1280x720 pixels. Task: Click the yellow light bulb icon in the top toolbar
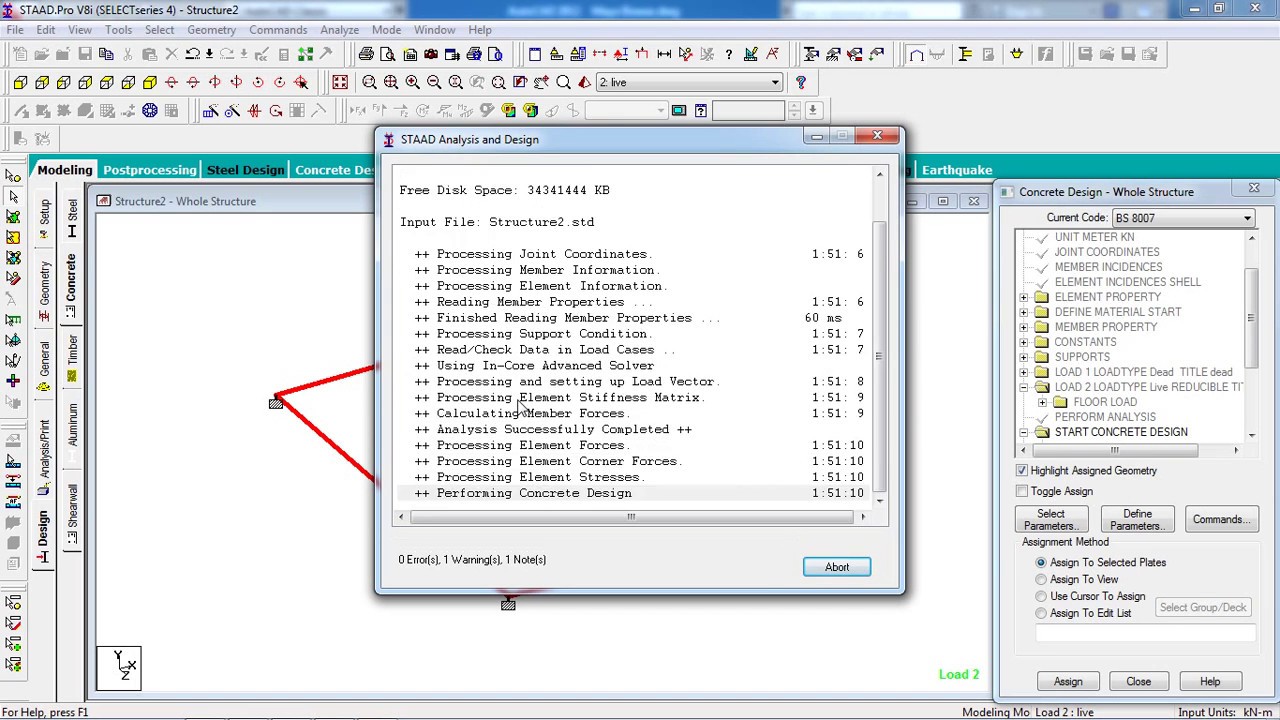(1016, 54)
